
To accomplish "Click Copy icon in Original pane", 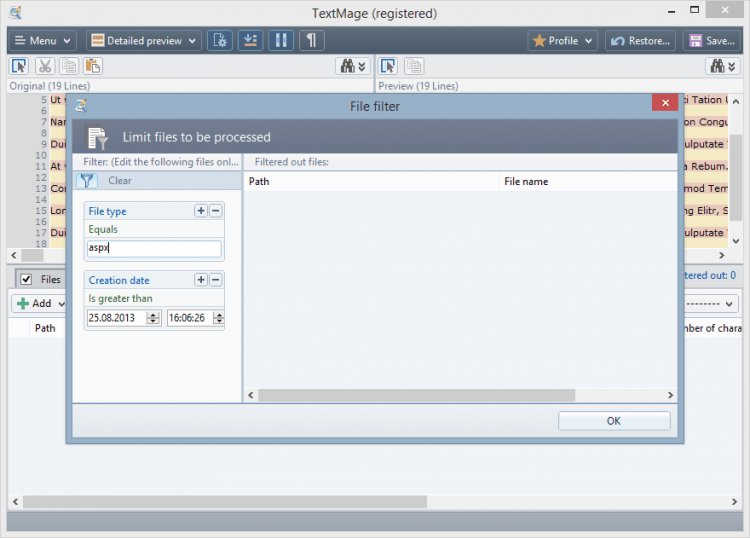I will (x=69, y=66).
